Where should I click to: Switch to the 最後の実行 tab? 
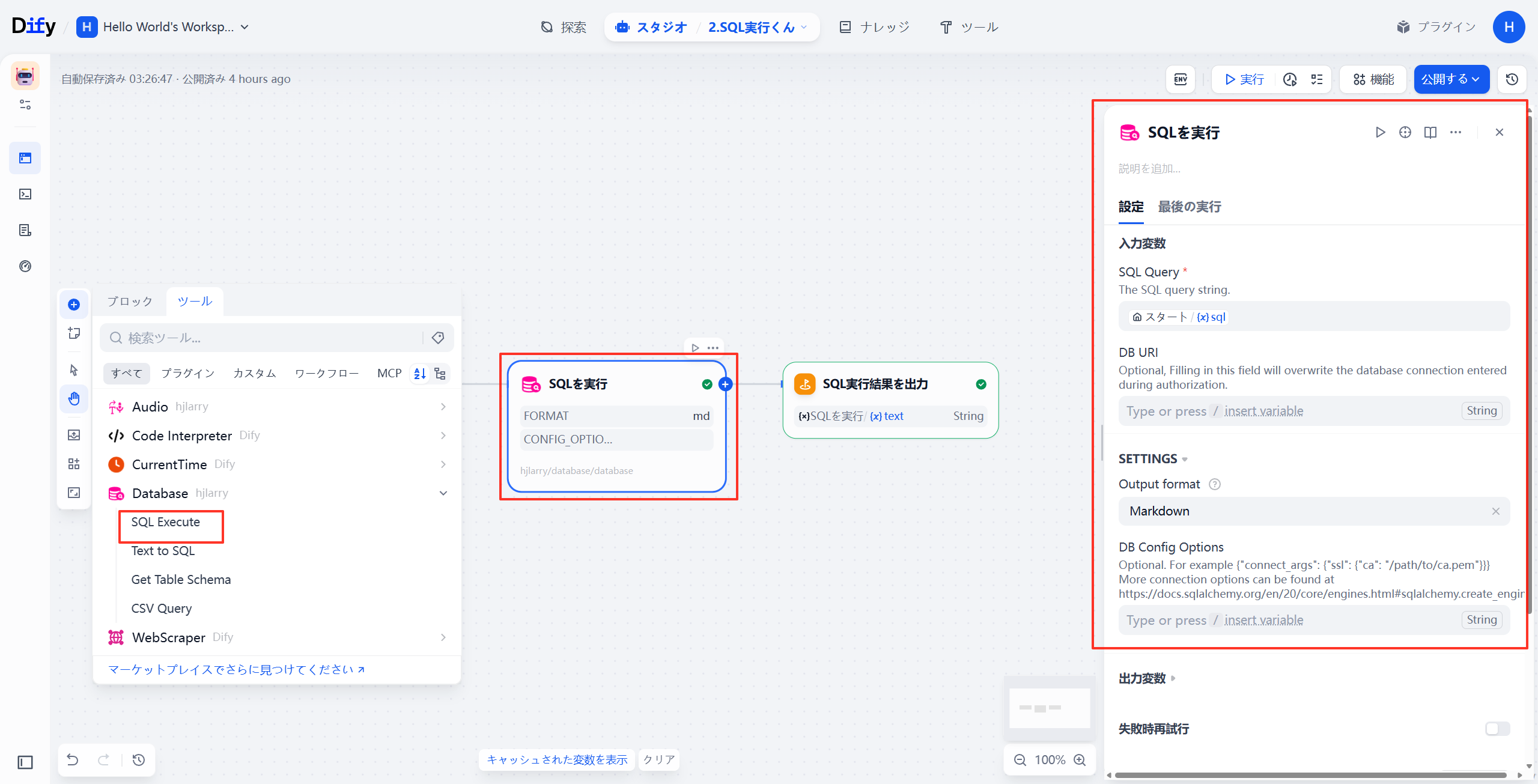click(x=1189, y=207)
